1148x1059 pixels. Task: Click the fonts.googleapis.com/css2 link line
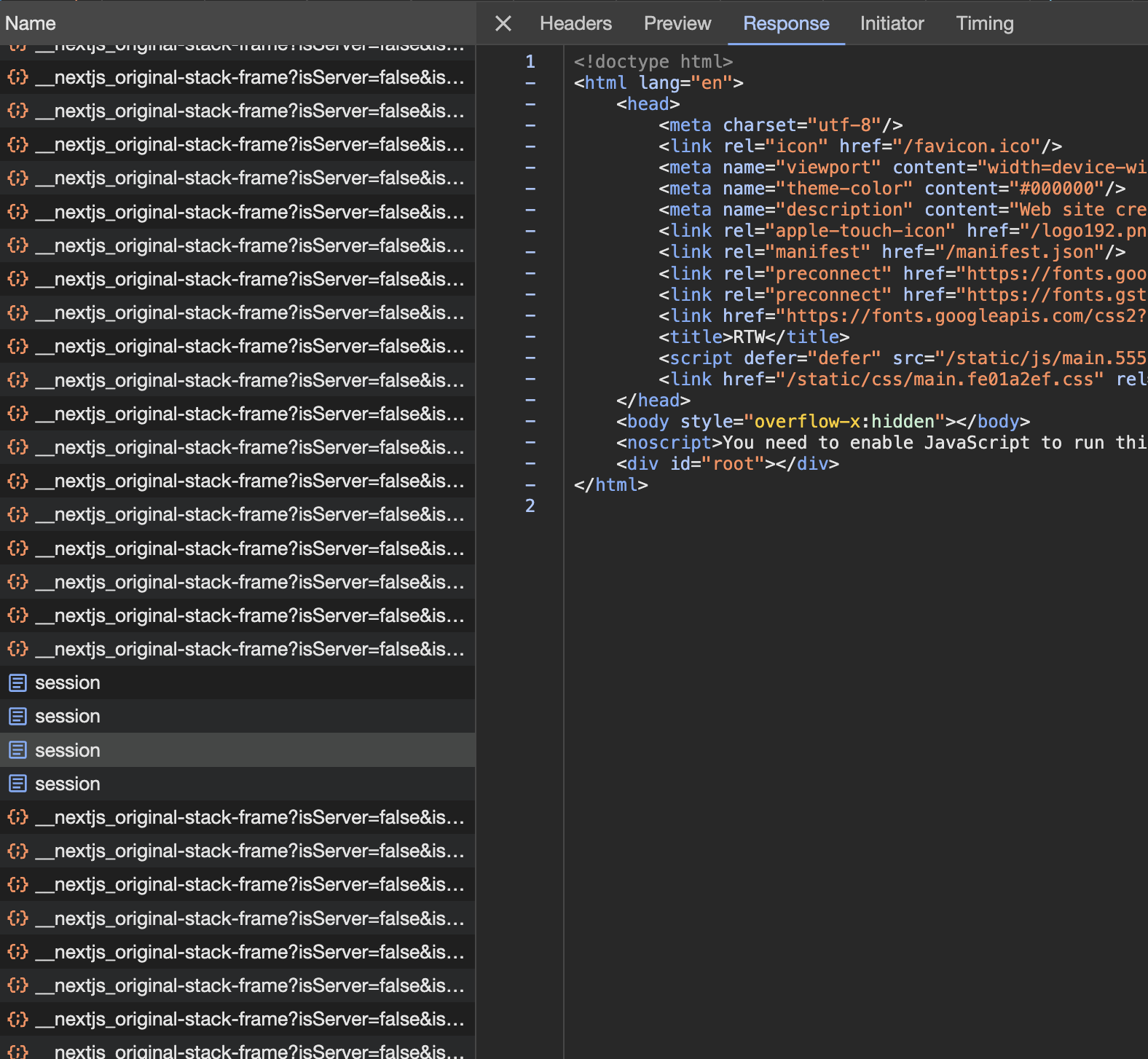(x=903, y=316)
